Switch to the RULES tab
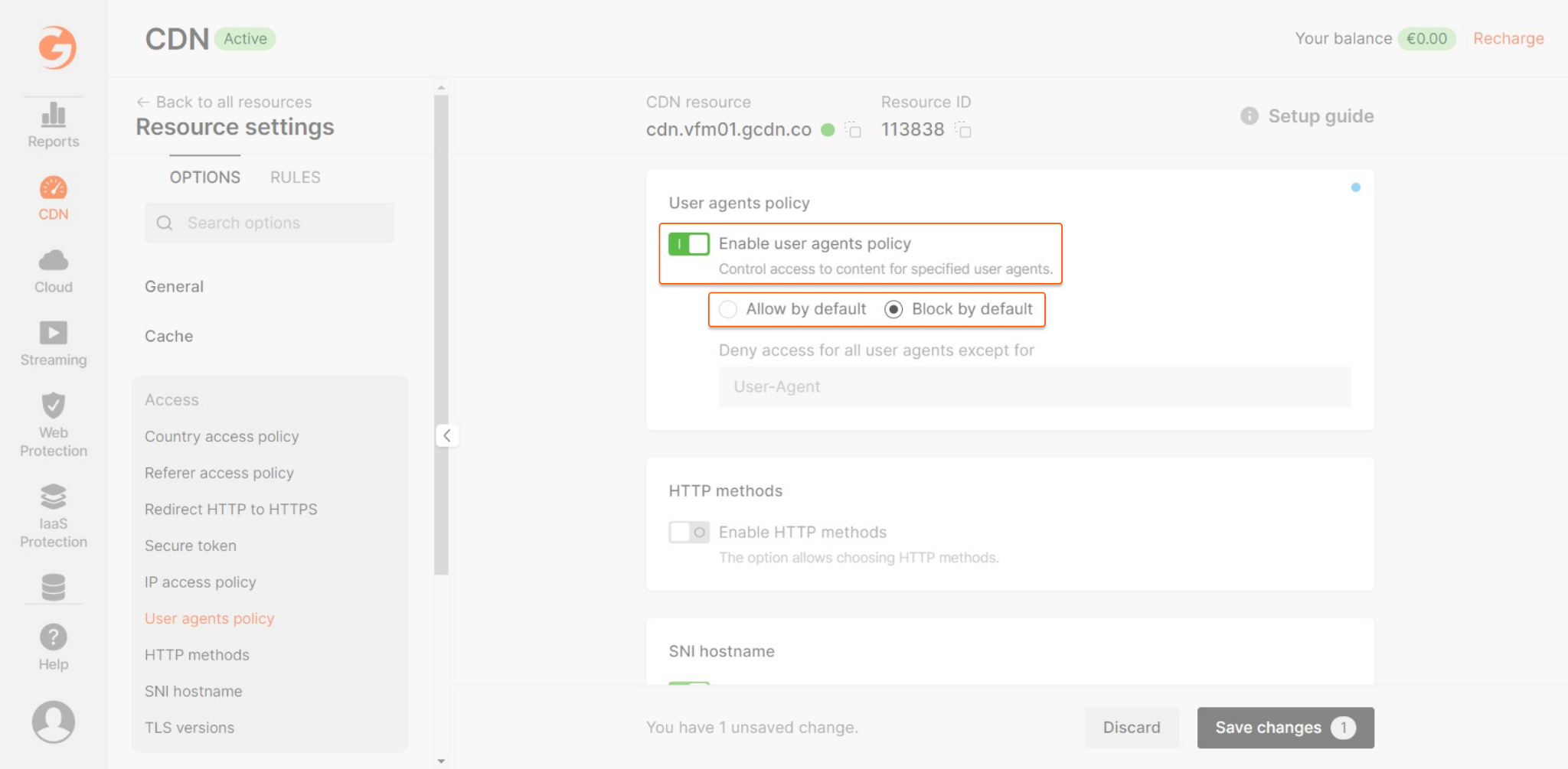 tap(294, 177)
